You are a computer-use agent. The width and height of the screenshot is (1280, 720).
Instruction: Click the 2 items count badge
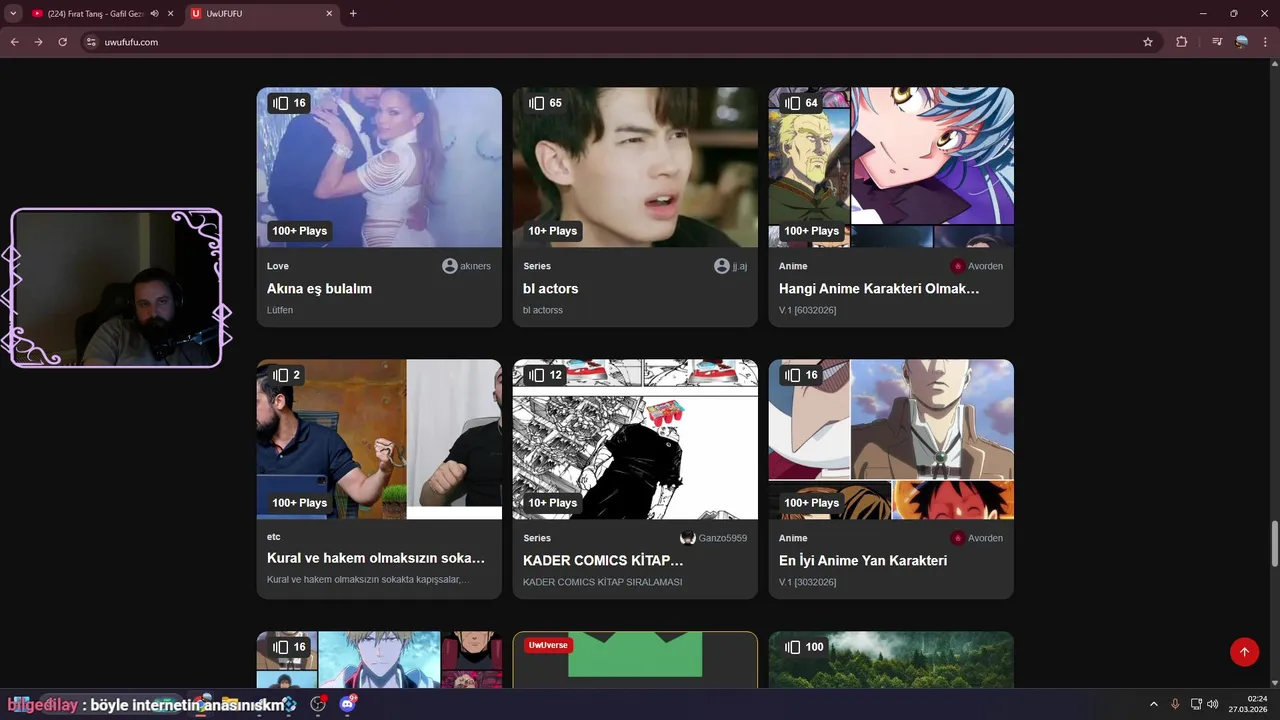click(286, 375)
